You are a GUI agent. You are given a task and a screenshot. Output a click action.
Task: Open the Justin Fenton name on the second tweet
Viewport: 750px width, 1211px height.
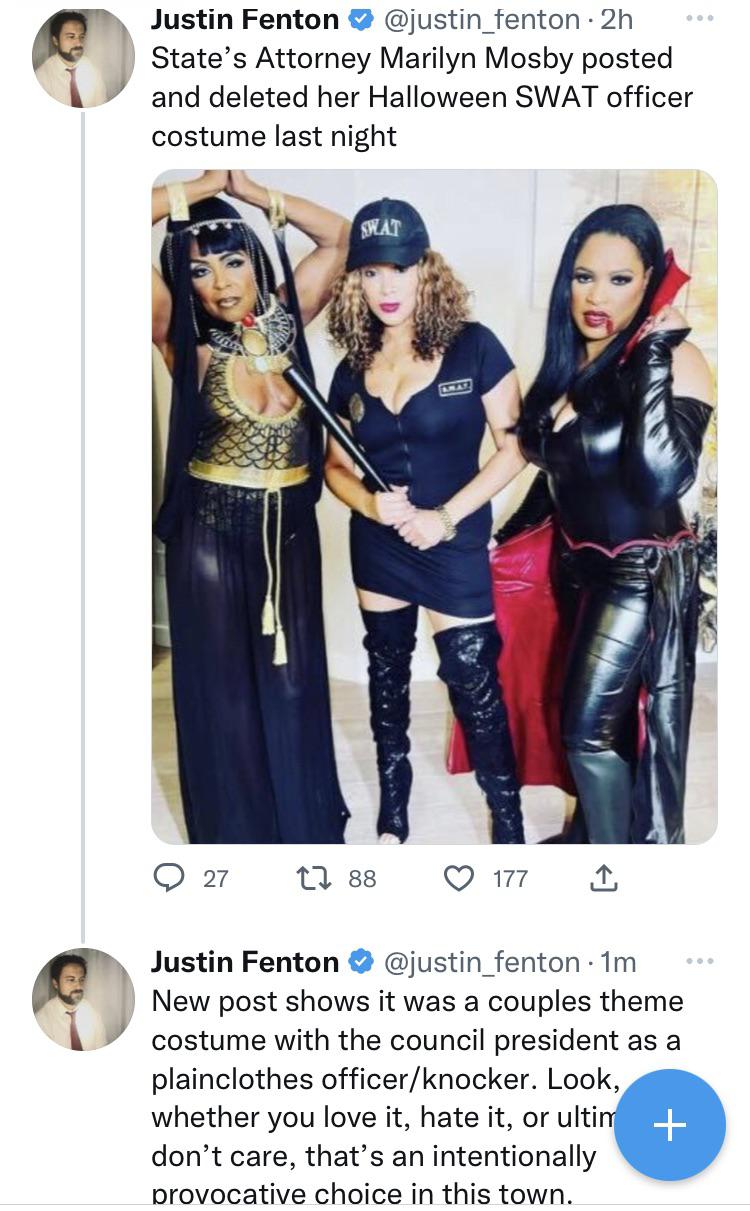[x=245, y=962]
